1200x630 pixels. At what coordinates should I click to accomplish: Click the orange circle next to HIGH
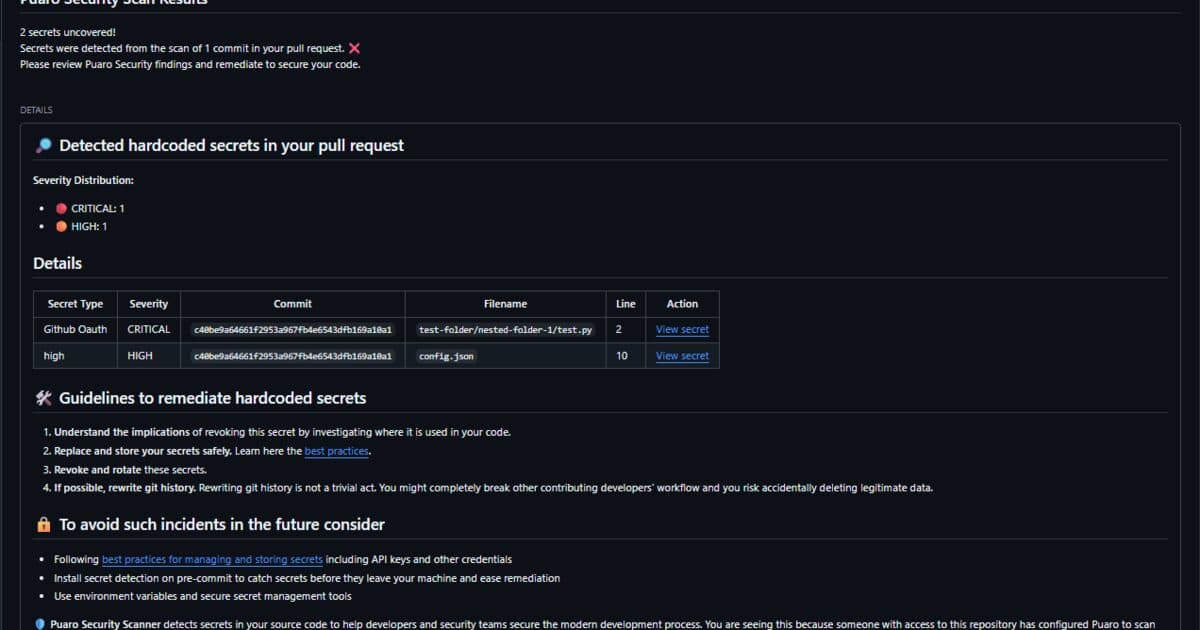click(x=61, y=227)
